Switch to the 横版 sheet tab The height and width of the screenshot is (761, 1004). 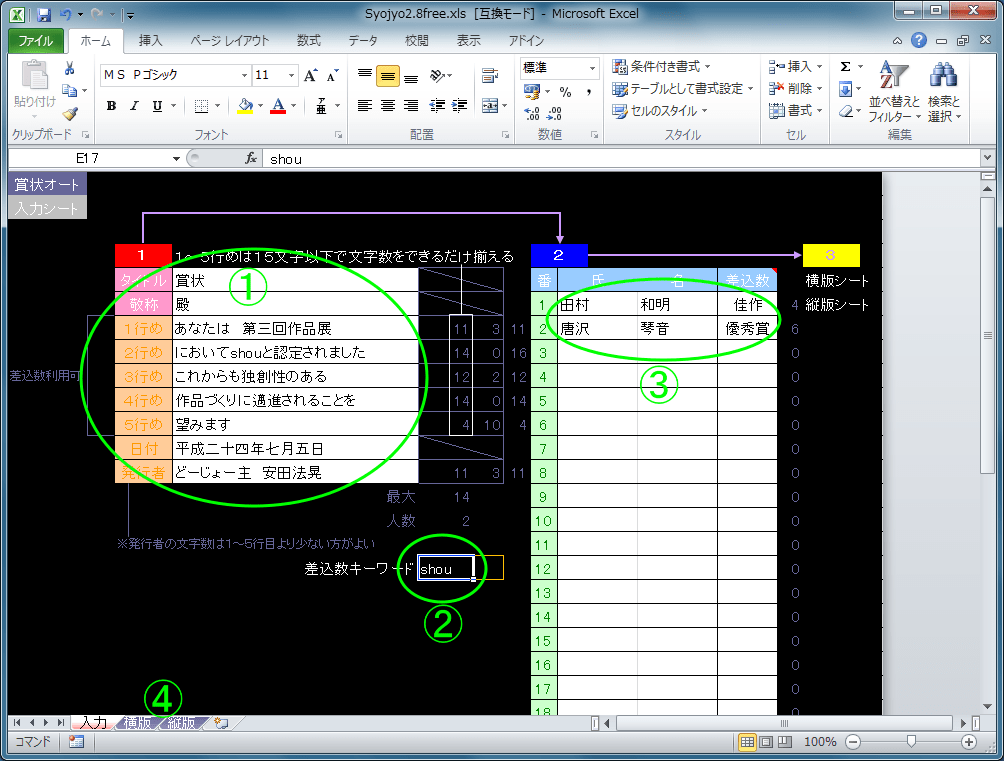point(138,723)
